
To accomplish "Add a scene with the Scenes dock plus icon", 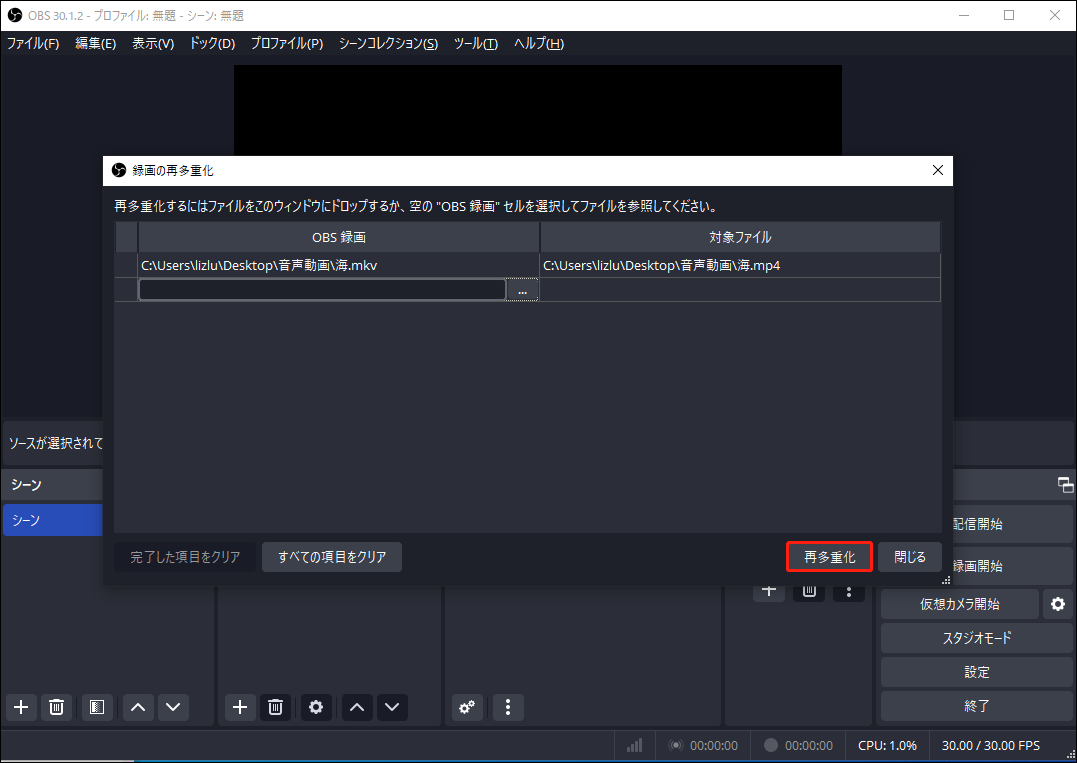I will pos(21,707).
